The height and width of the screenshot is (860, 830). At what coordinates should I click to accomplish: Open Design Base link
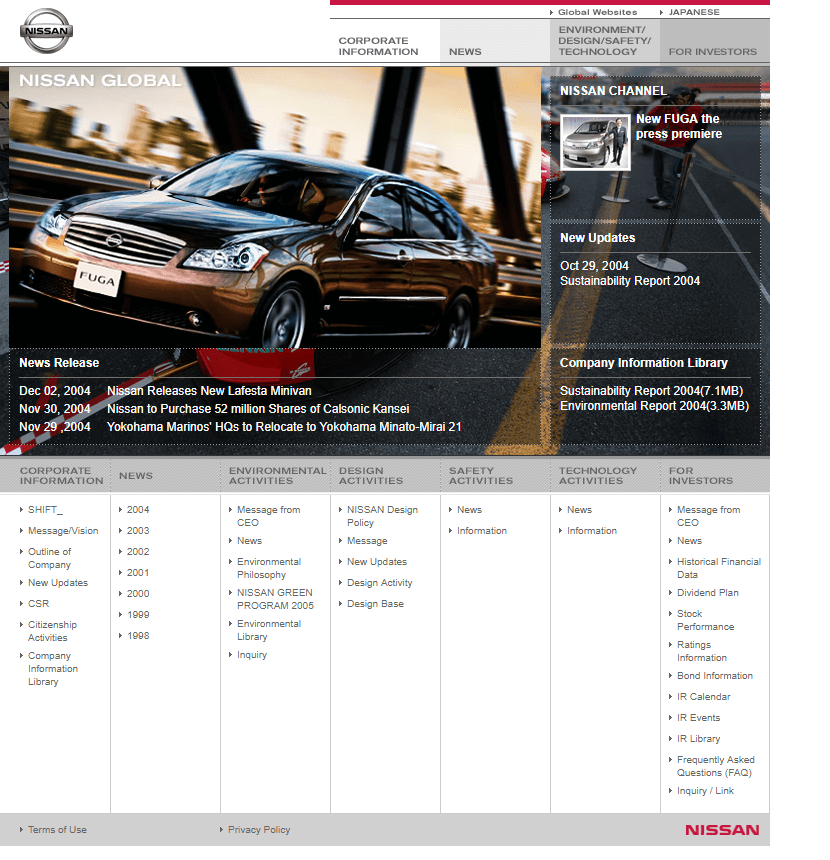(x=375, y=603)
